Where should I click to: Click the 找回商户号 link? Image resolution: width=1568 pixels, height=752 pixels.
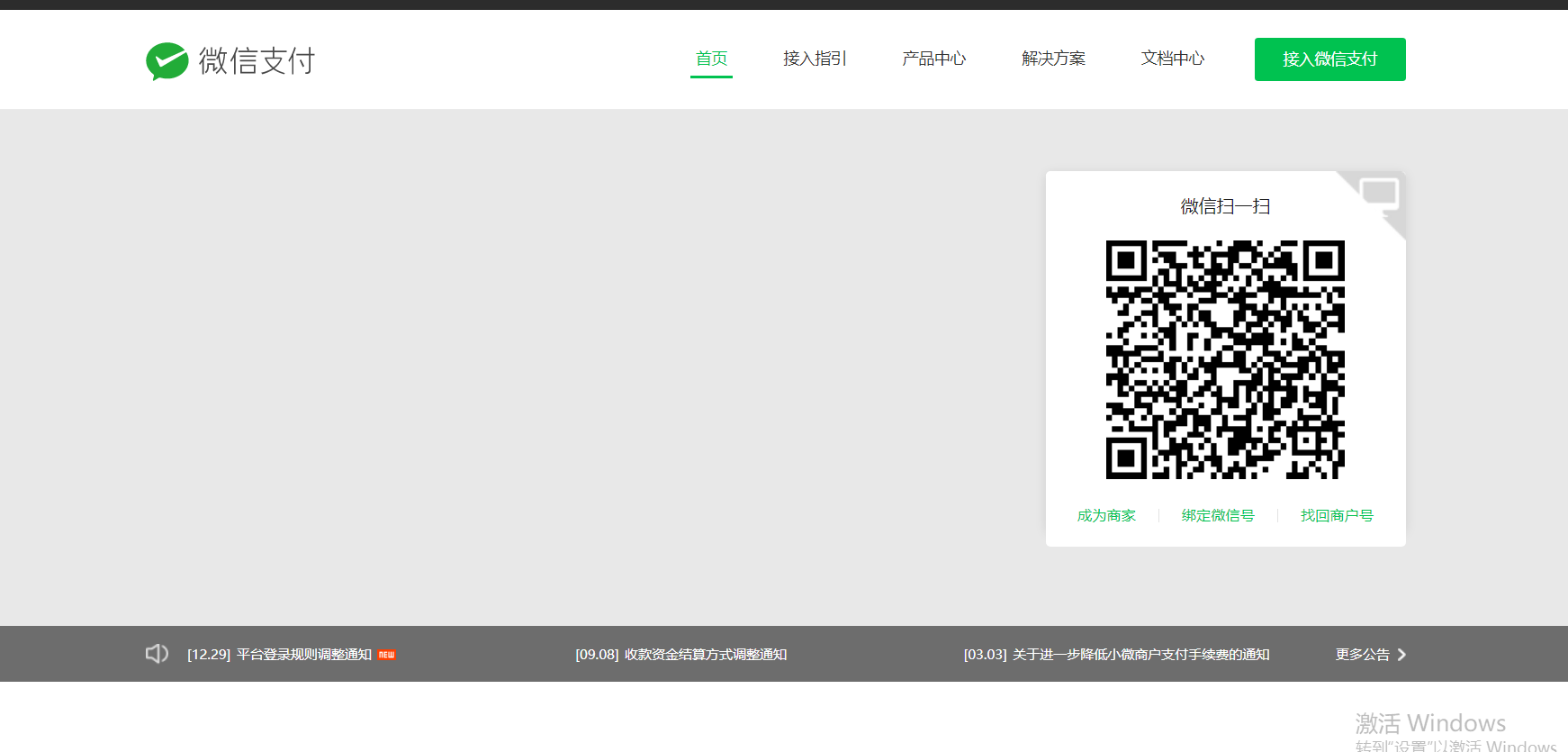pos(1337,515)
